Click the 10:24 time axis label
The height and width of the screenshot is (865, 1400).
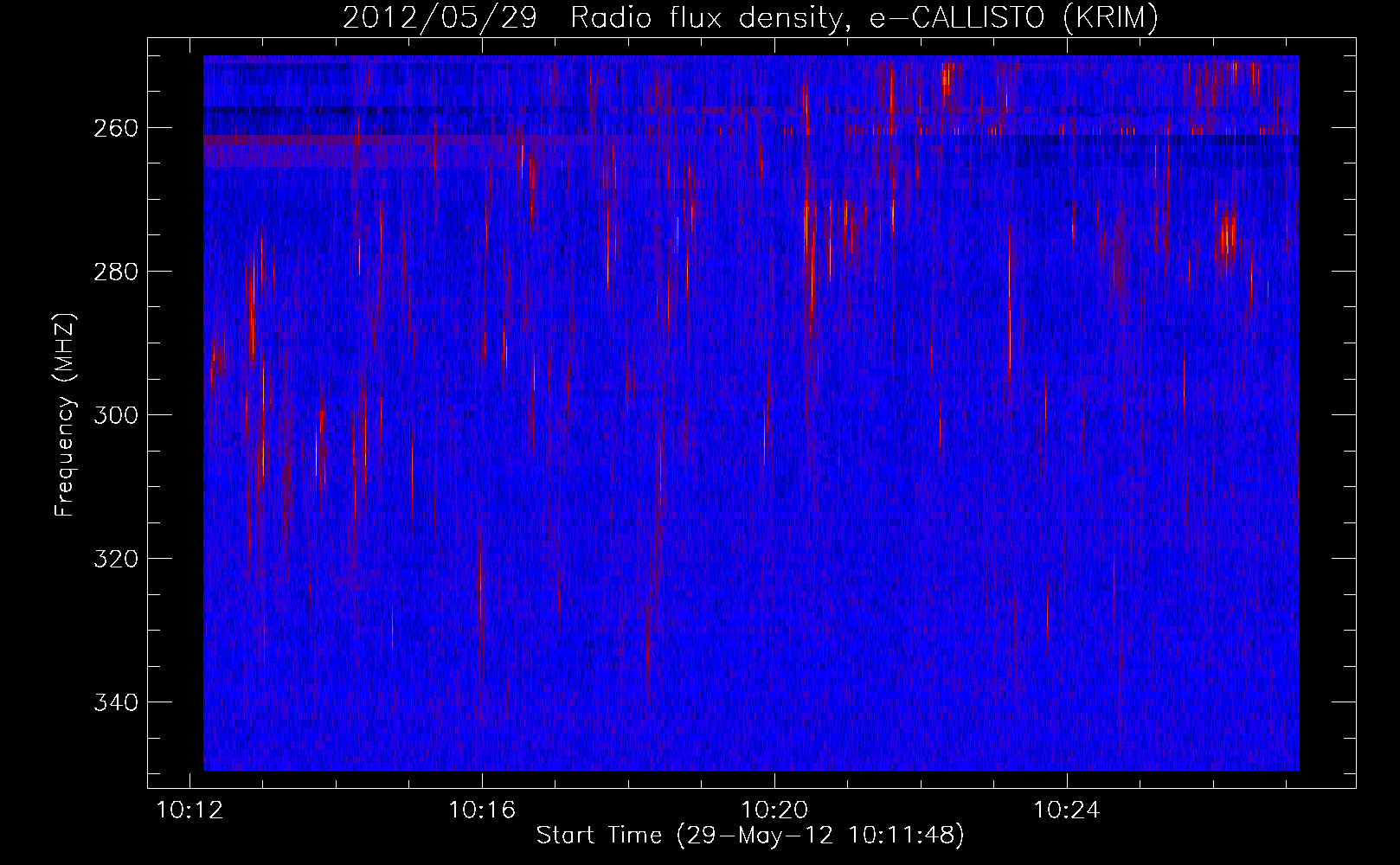(1067, 811)
